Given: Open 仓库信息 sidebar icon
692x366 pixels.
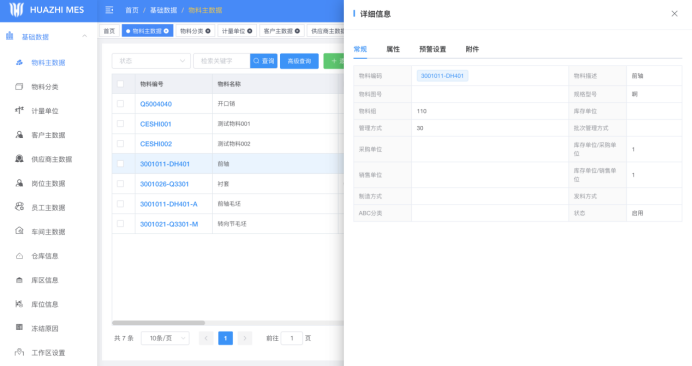Looking at the screenshot, I should pos(19,256).
